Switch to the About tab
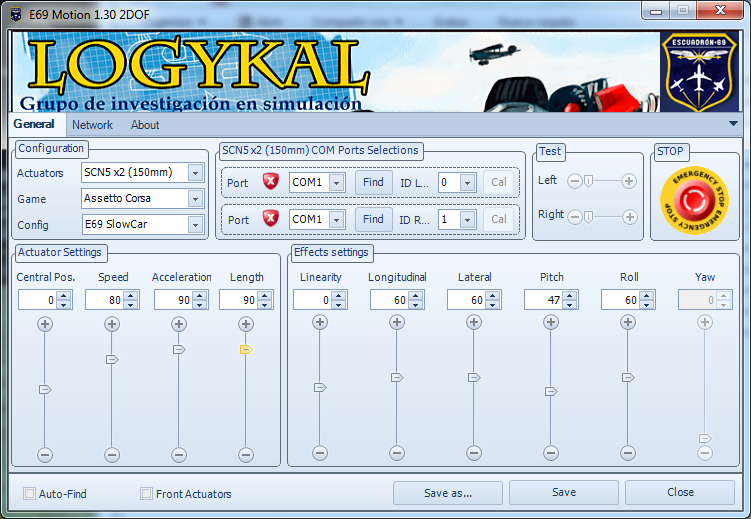 click(x=145, y=125)
